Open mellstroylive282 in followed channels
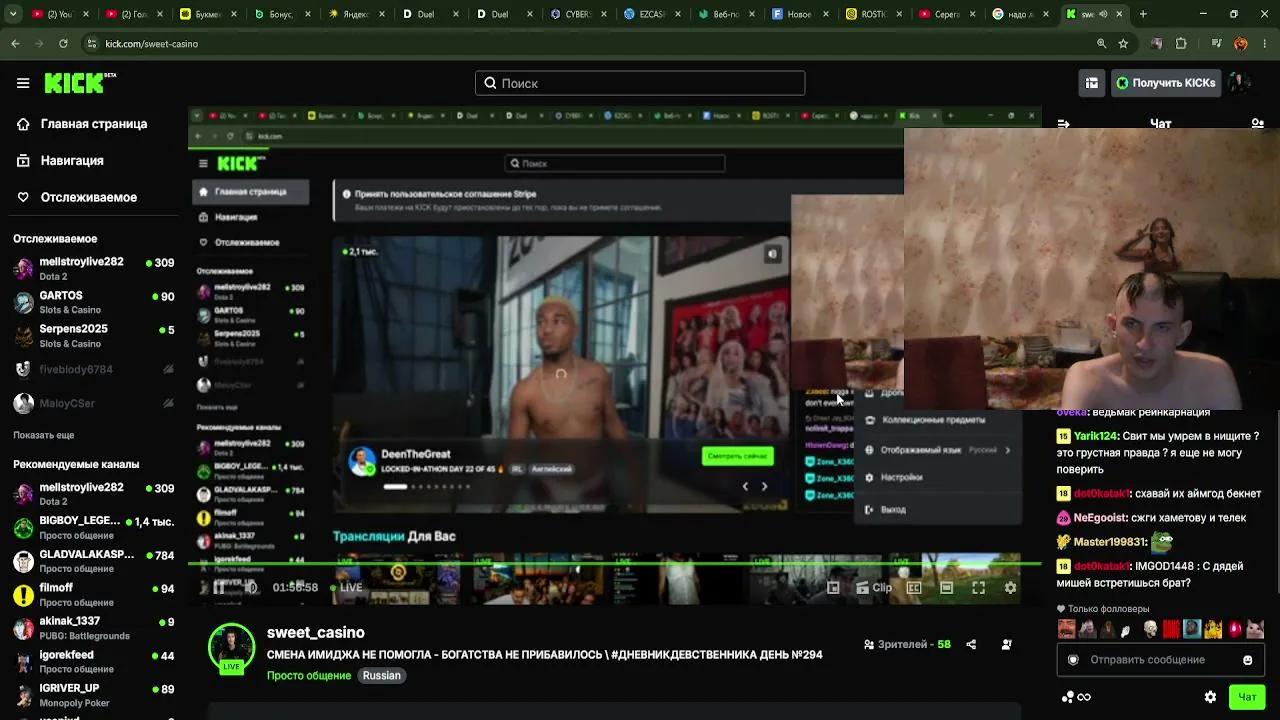This screenshot has width=1280, height=720. [x=94, y=268]
